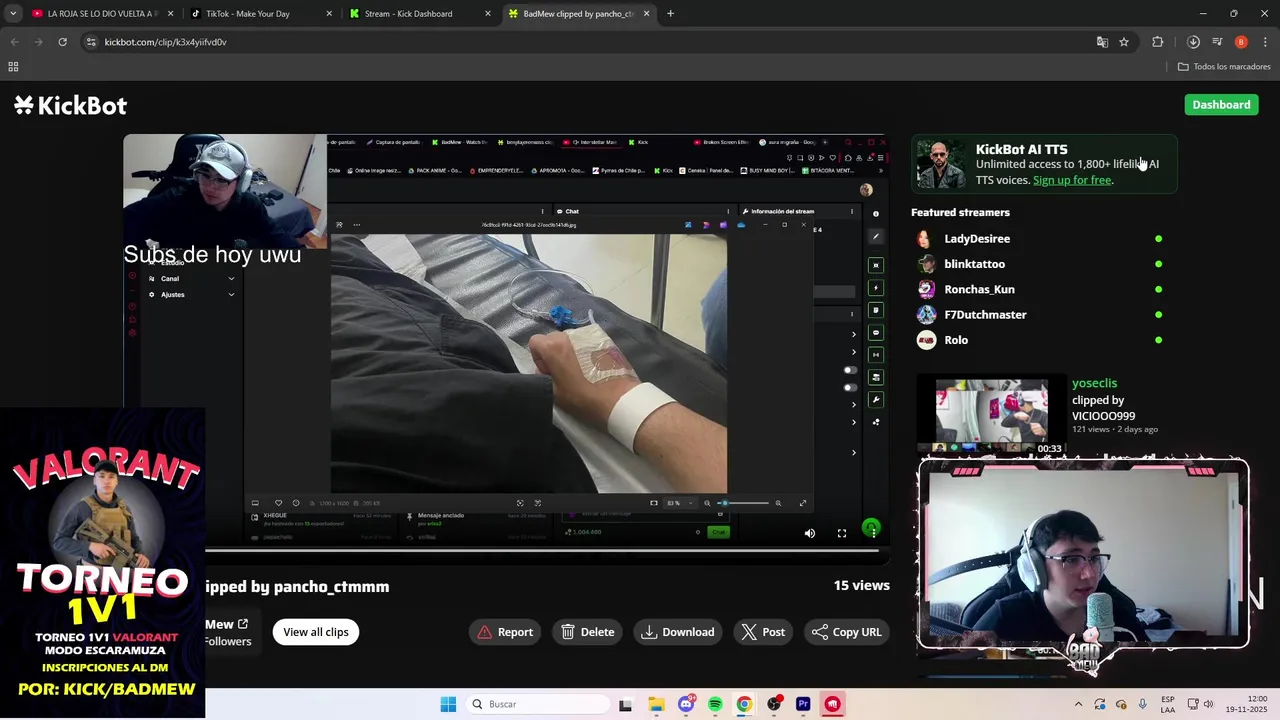Click the yoseclis streamer name
The width and height of the screenshot is (1280, 720).
tap(1094, 383)
